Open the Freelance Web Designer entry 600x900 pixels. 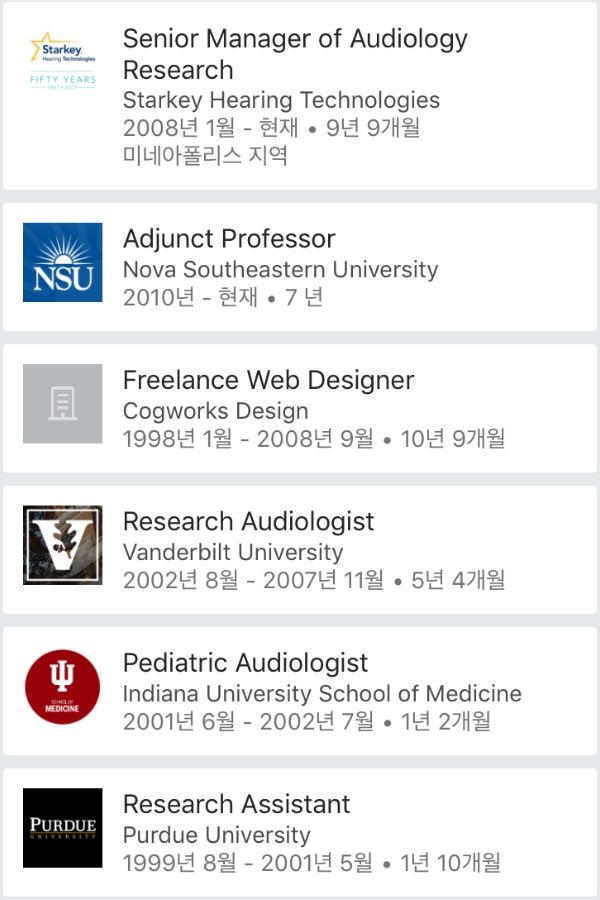click(x=269, y=380)
